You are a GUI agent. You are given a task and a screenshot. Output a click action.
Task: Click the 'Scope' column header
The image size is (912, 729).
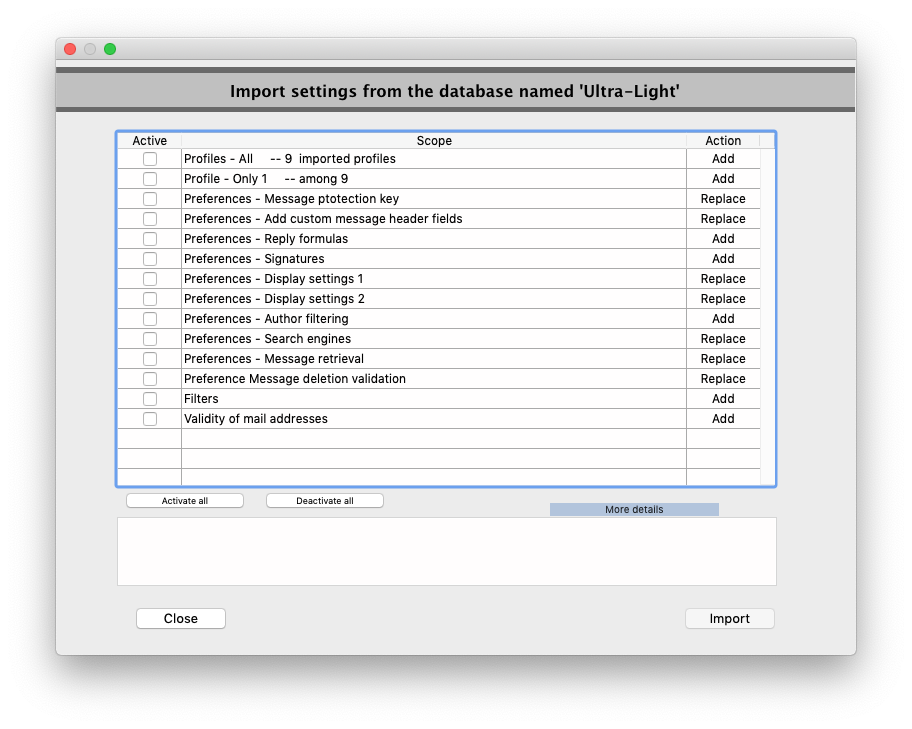coord(434,140)
